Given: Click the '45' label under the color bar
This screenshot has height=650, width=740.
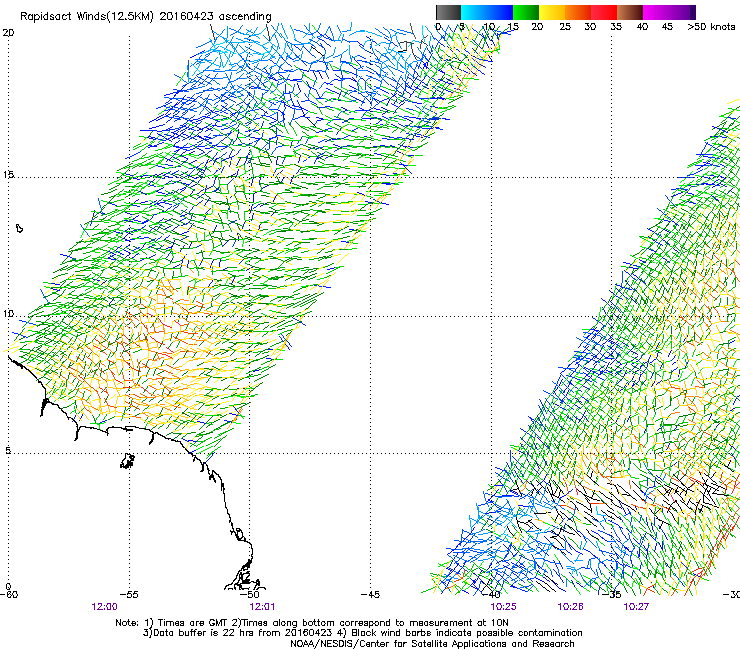Looking at the screenshot, I should [x=667, y=27].
